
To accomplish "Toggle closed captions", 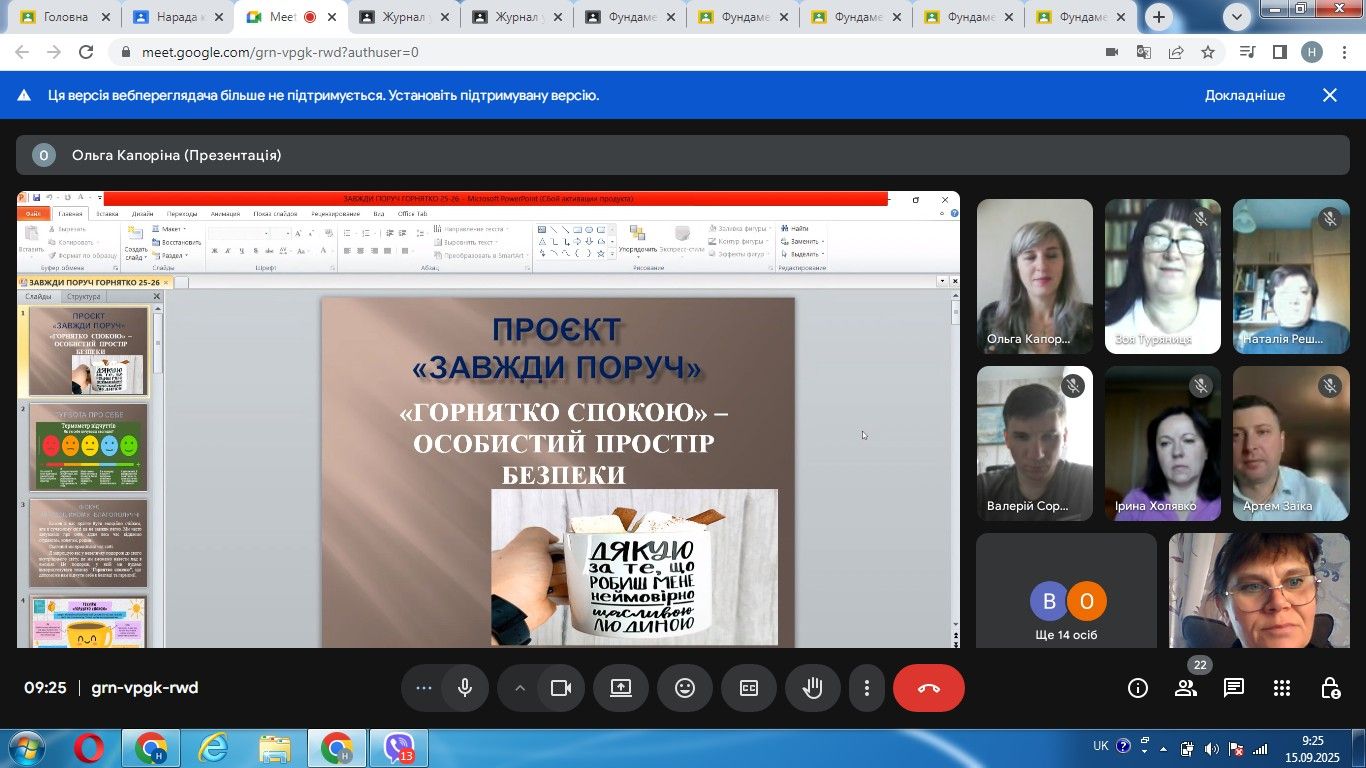I will (749, 688).
